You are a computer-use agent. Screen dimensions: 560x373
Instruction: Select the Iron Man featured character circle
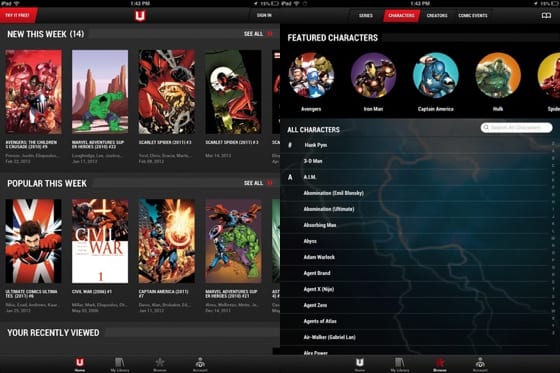(373, 75)
